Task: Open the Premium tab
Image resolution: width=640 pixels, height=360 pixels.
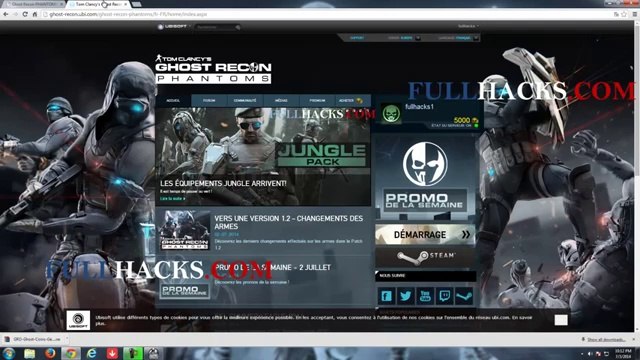Action: (317, 100)
